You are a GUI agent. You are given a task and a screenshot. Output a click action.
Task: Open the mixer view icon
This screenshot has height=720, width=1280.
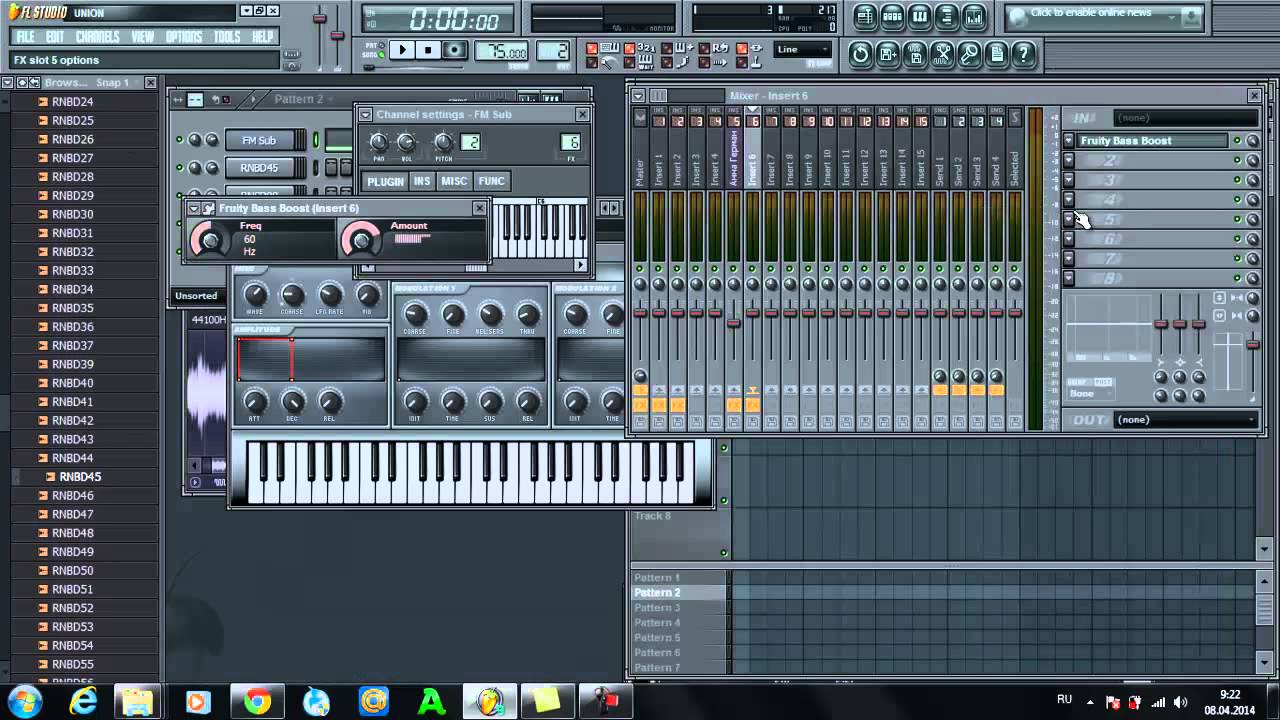(974, 17)
